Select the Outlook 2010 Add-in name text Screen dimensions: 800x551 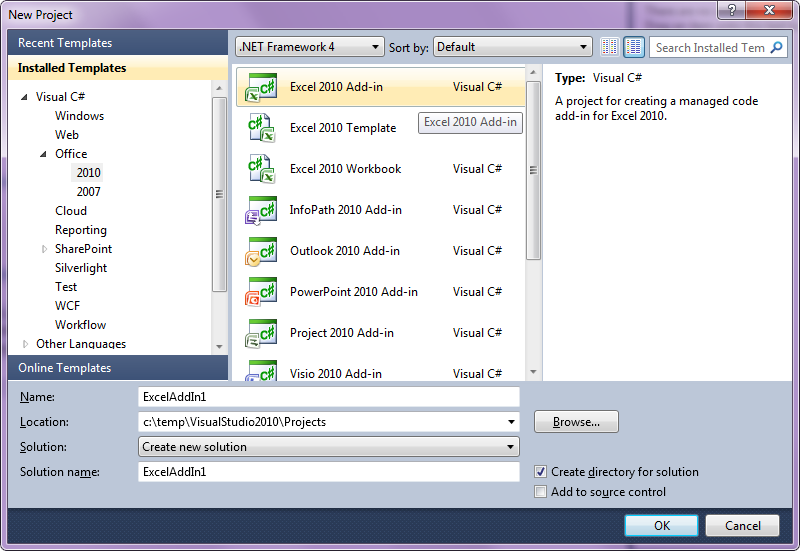coord(345,251)
